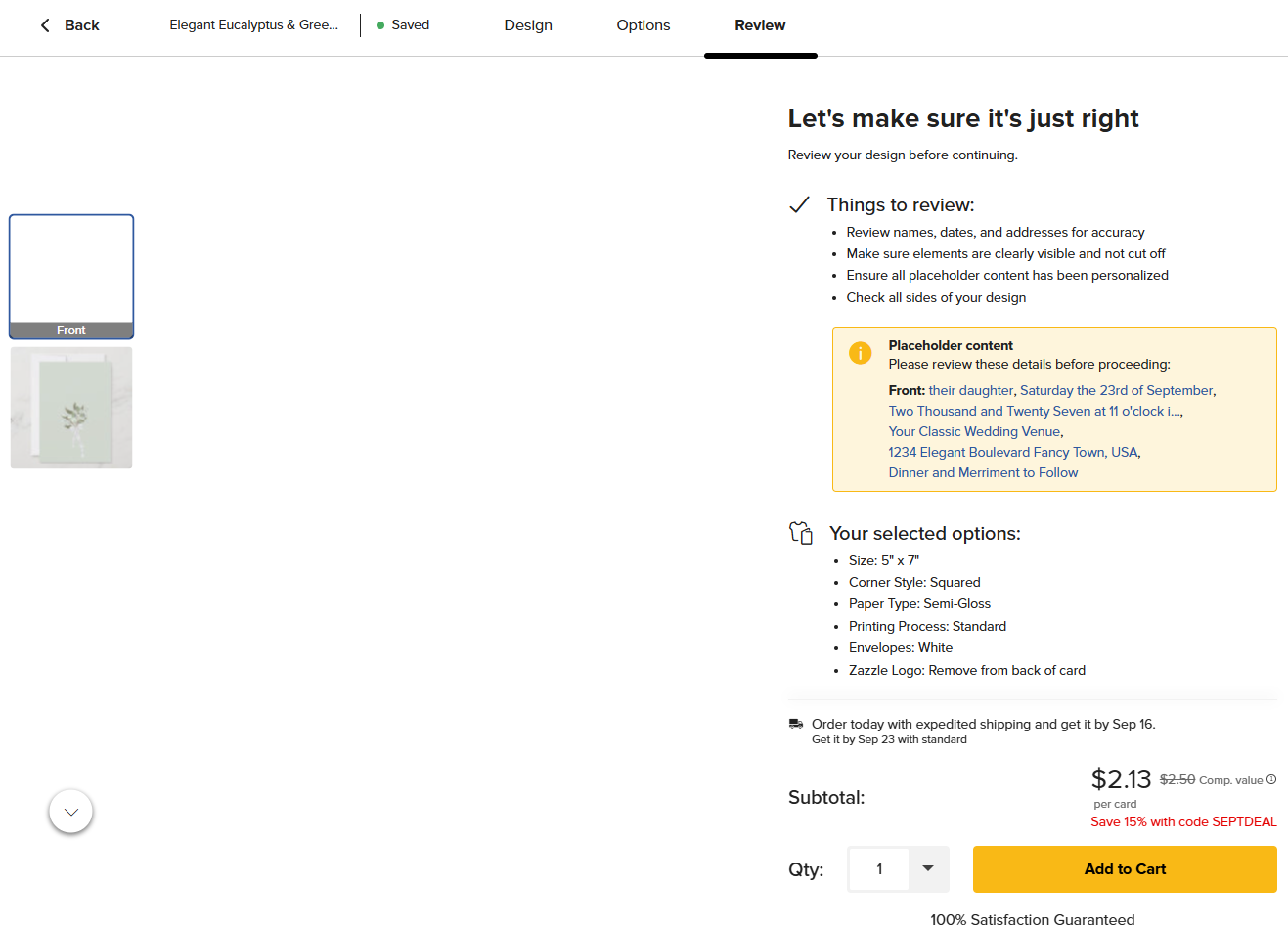Edit 'Two Thousand and Twenty Seven' placeholder
Viewport: 1288px width, 929px height.
[x=1035, y=411]
